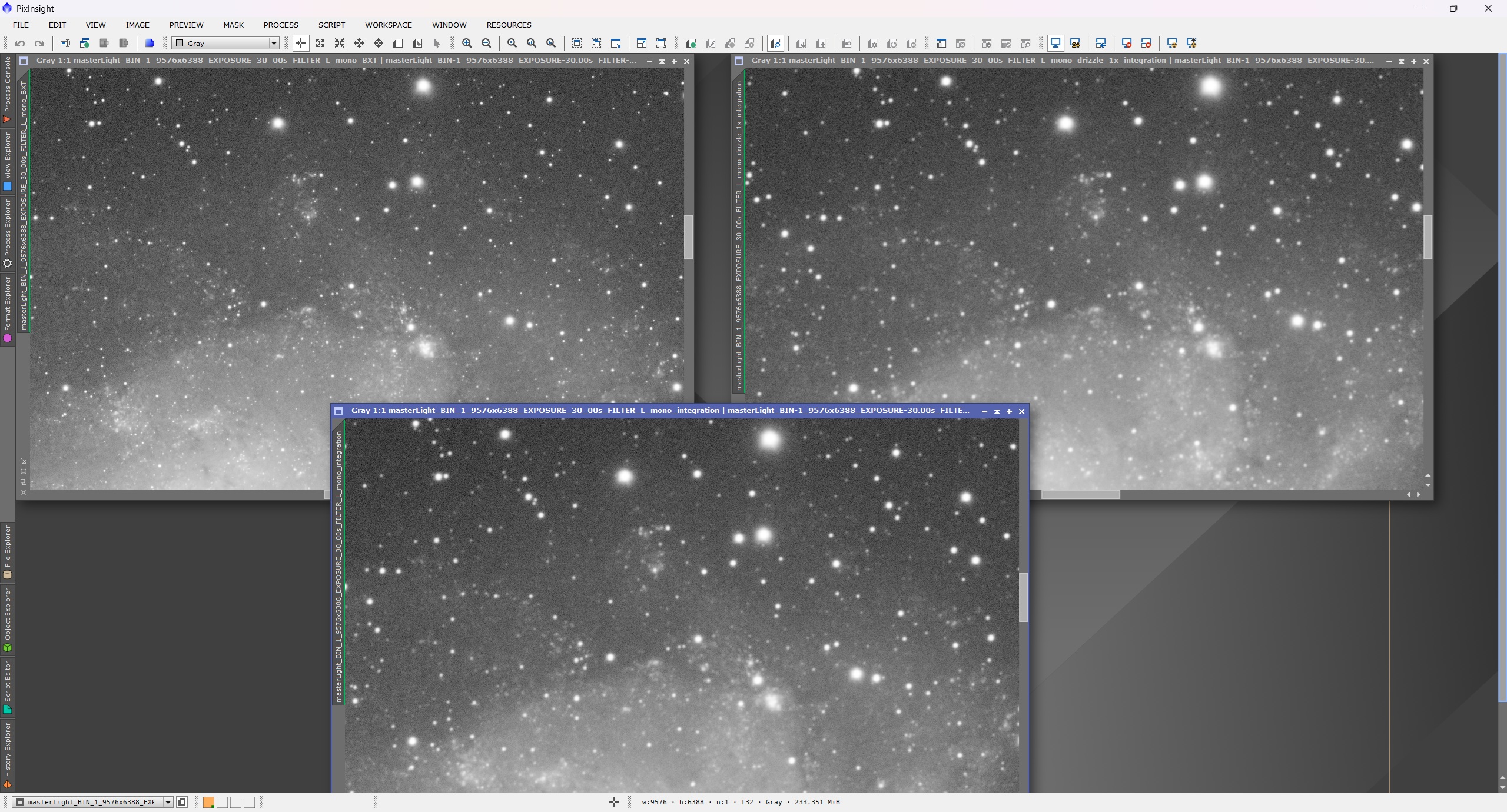
Task: Click the toolbar icon with a green plus
Action: (691, 43)
